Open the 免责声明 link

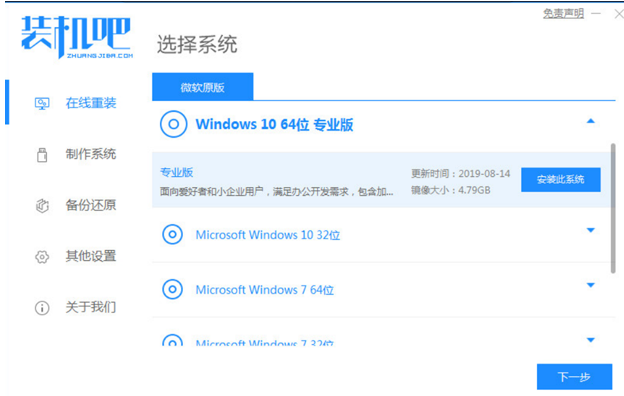pyautogui.click(x=564, y=14)
